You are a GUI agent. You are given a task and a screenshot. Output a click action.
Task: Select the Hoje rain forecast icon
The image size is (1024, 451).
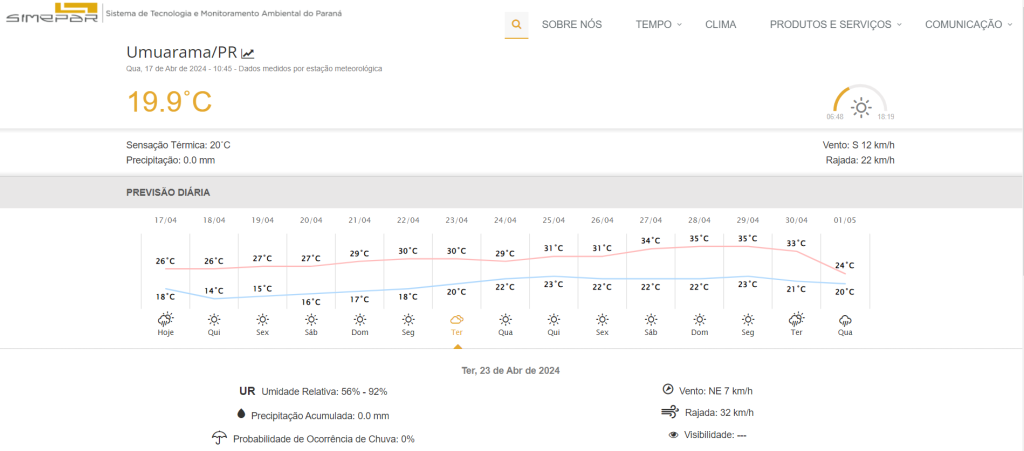[166, 319]
